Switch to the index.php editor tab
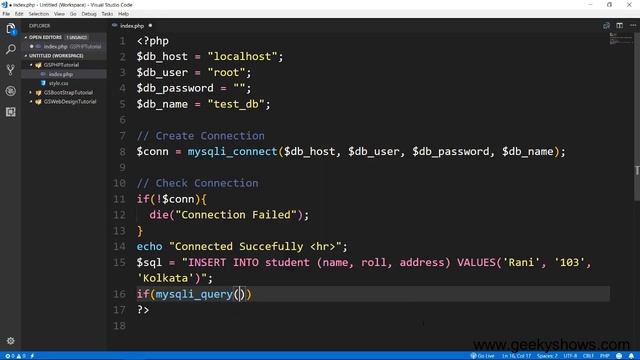The width and height of the screenshot is (640, 360). [x=132, y=26]
